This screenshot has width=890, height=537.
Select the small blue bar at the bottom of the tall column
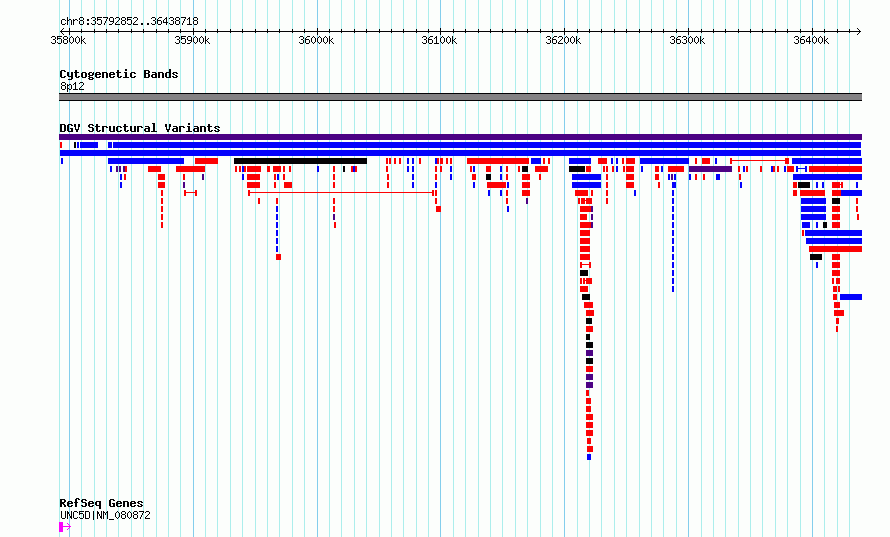[x=589, y=457]
